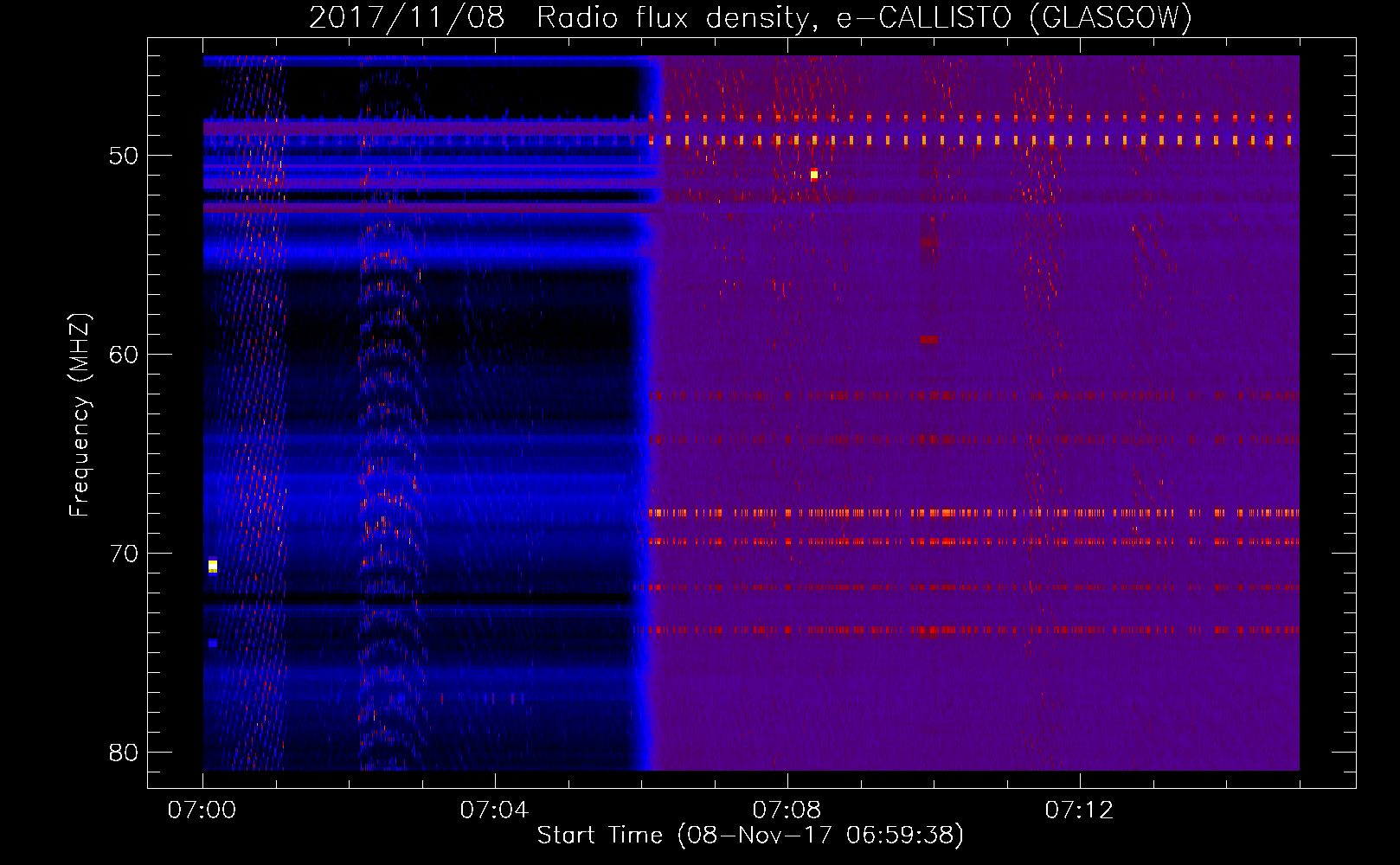
Task: Click the 50 frequency axis label
Action: (124, 156)
